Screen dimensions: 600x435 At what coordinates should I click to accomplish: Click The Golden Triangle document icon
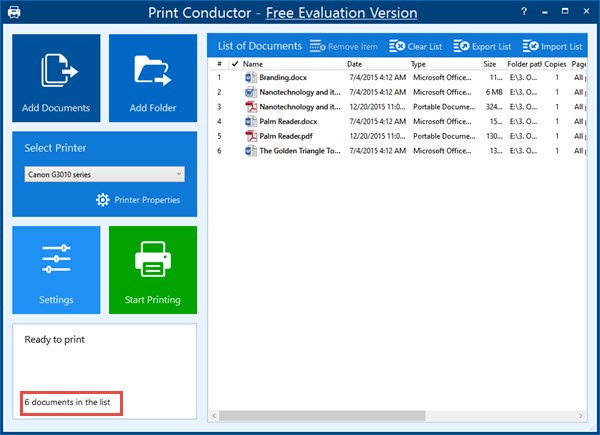(x=251, y=151)
